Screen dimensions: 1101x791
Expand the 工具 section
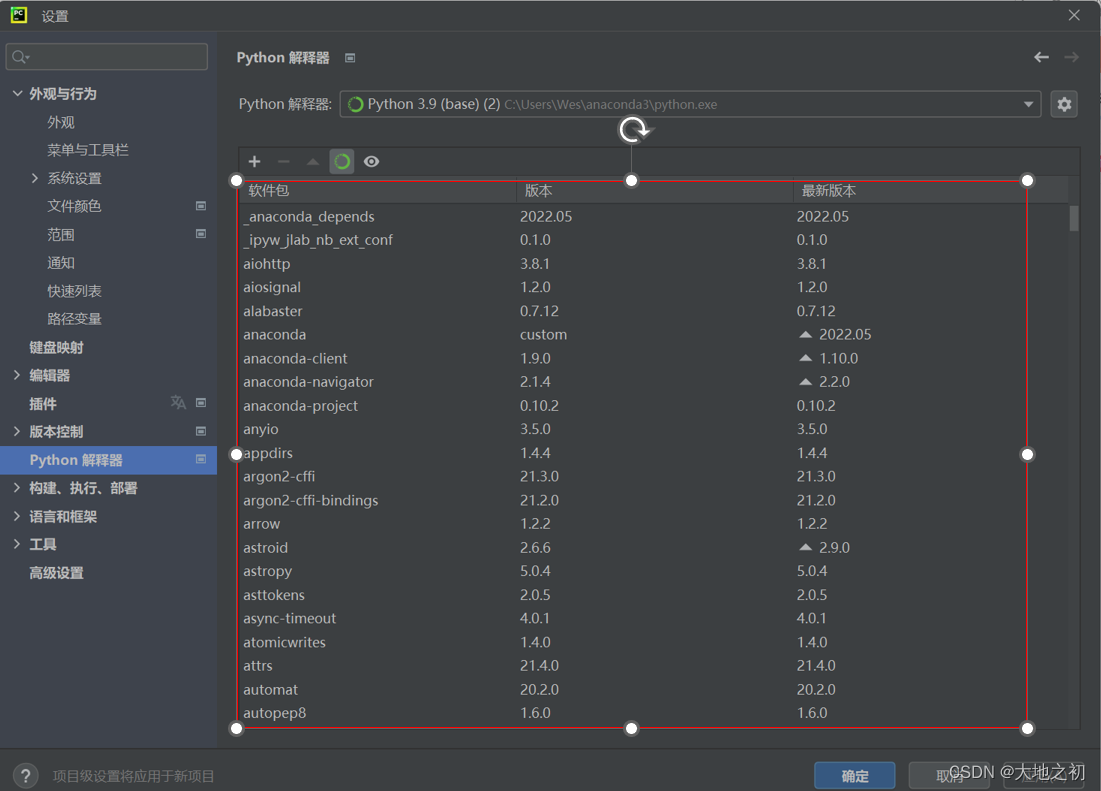[17, 544]
